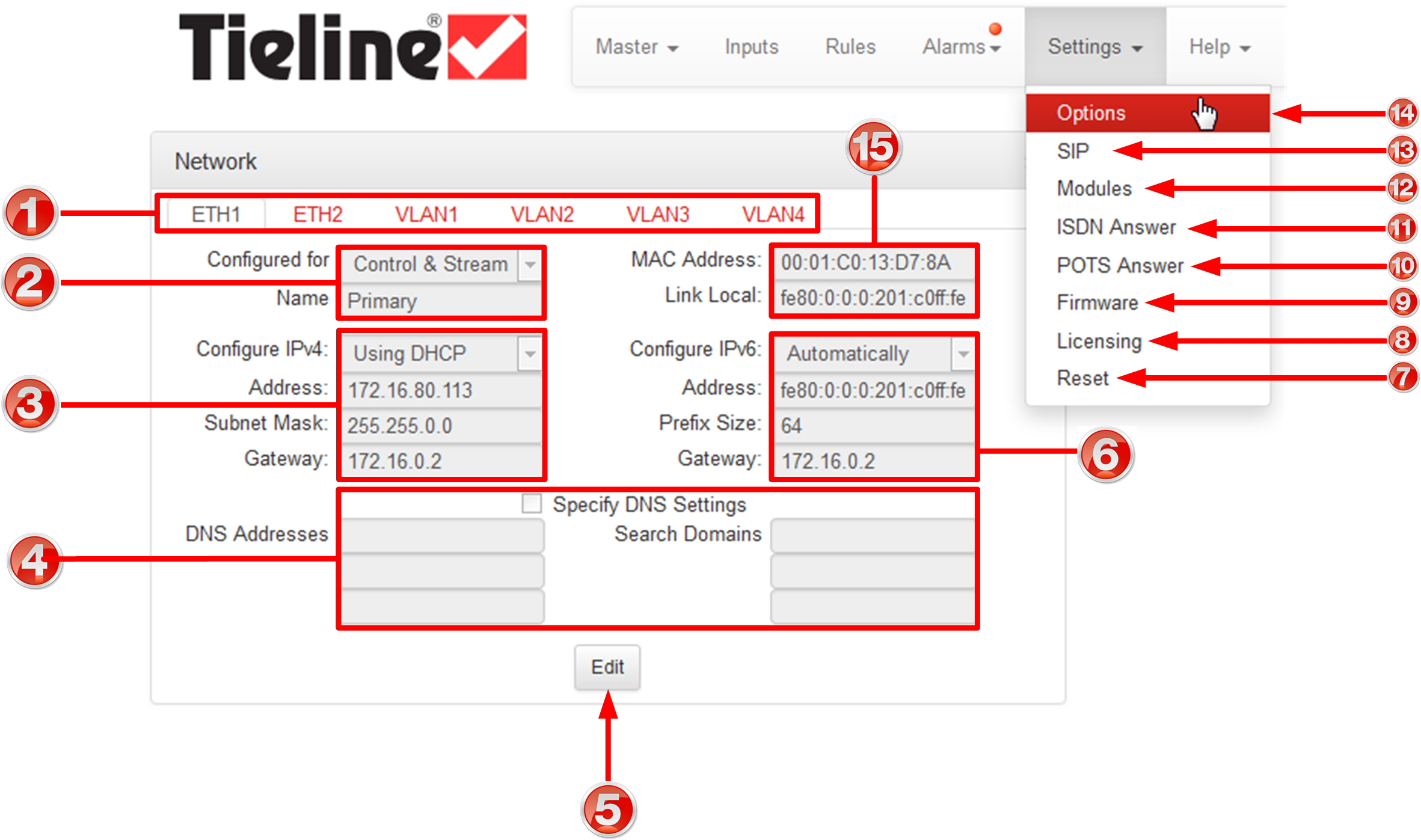Click the first DNS Addresses field
The height and width of the screenshot is (840, 1421).
443,535
